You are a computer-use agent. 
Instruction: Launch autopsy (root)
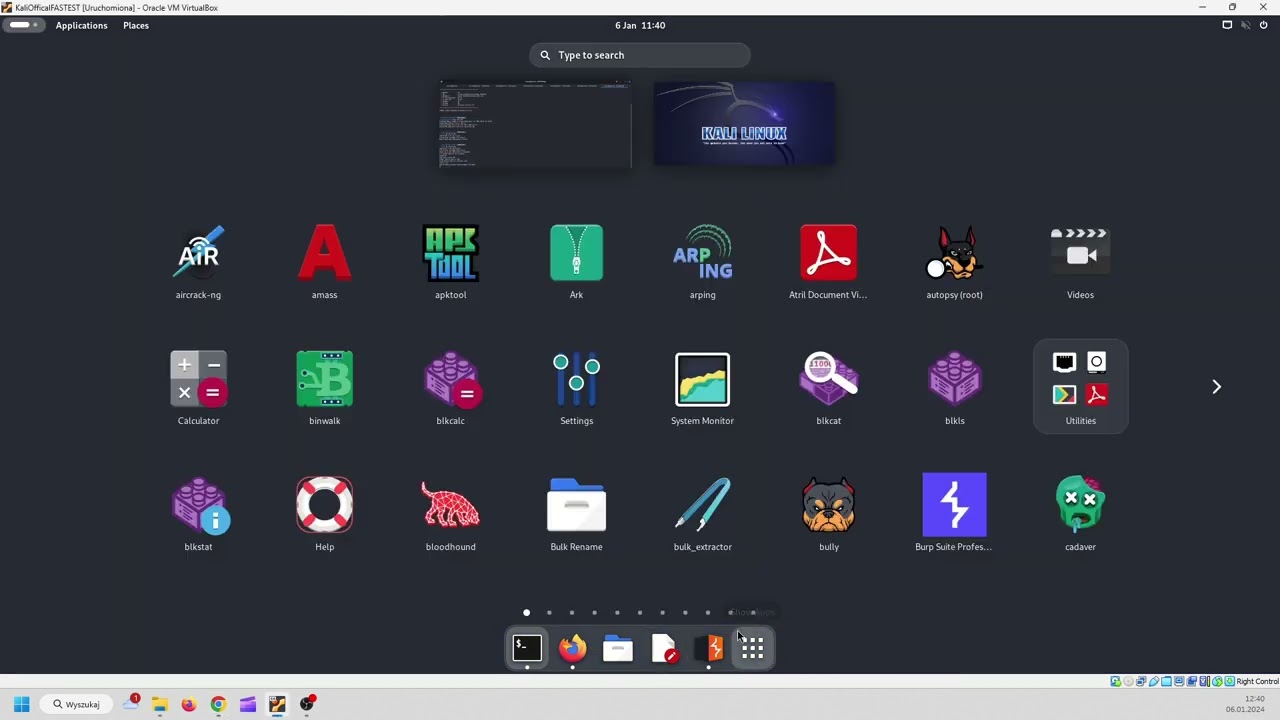tap(954, 262)
